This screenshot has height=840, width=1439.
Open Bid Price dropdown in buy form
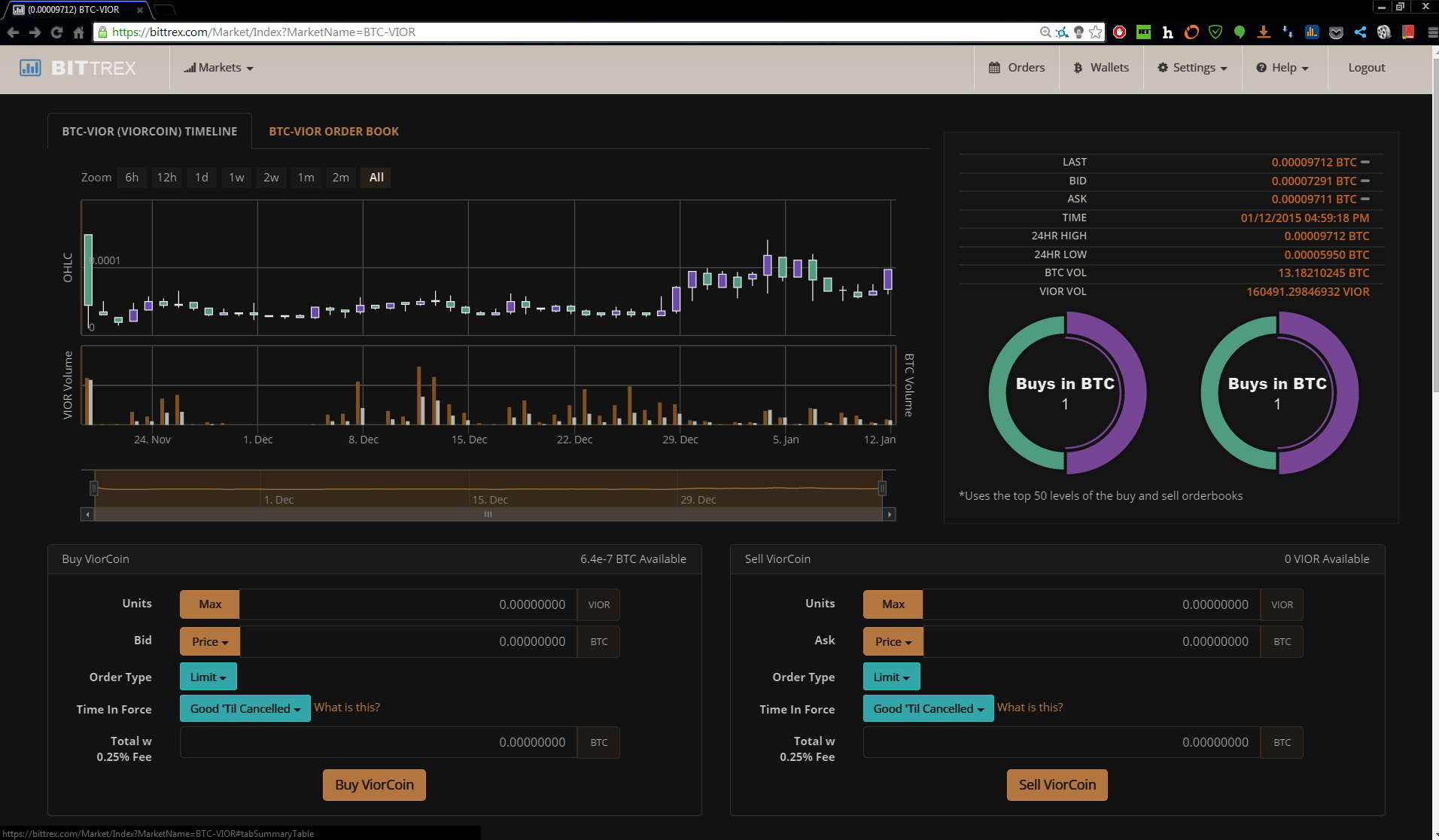point(210,642)
